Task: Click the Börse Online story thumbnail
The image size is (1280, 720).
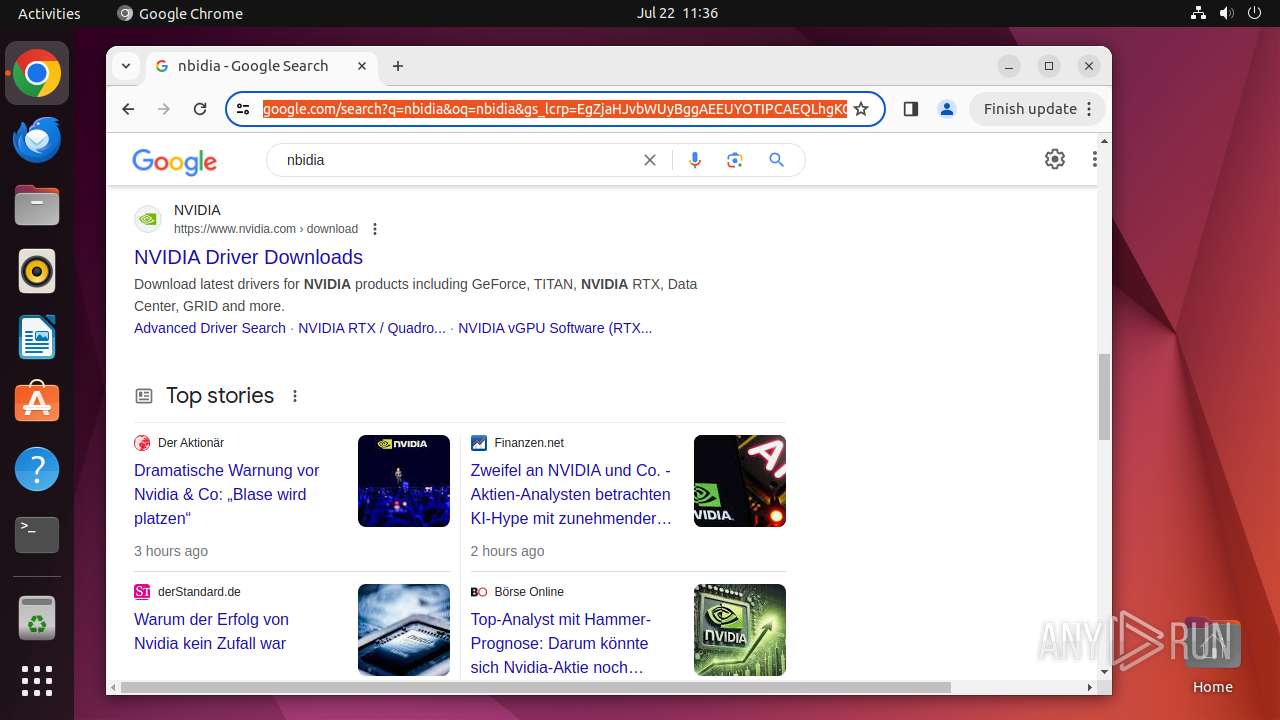Action: (x=740, y=630)
